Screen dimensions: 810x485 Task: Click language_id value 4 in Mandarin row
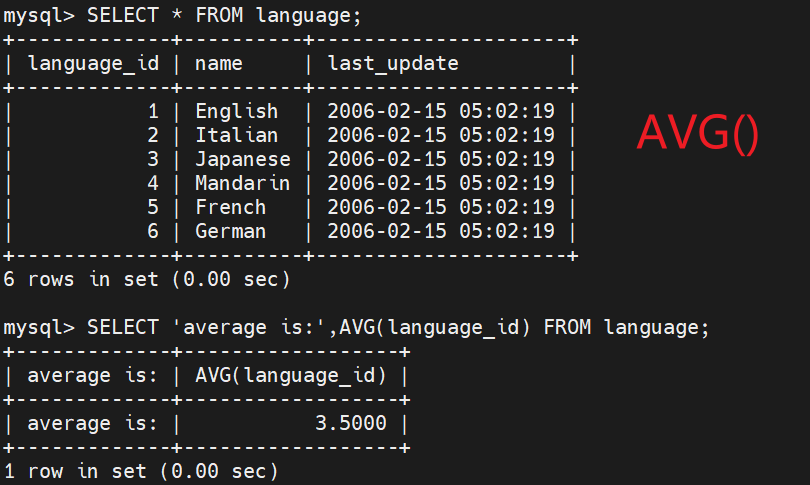pos(153,183)
